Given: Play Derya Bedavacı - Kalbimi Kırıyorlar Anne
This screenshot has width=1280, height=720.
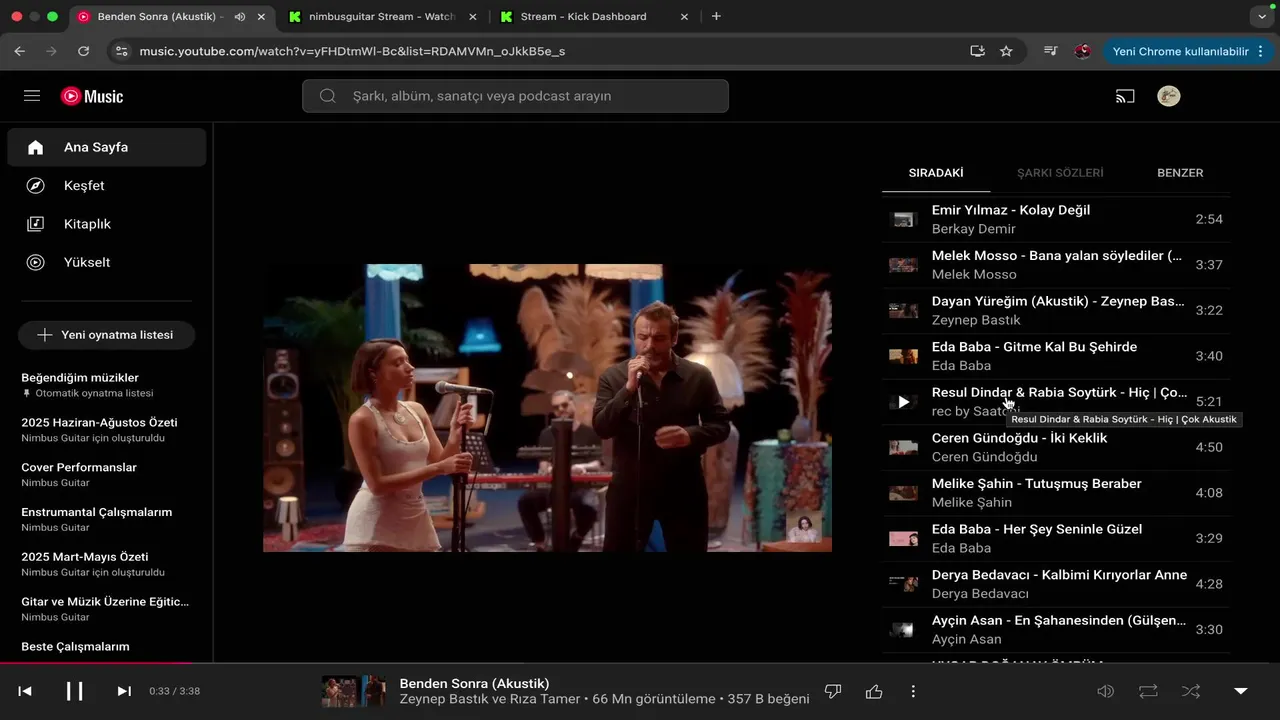Looking at the screenshot, I should 1056,584.
